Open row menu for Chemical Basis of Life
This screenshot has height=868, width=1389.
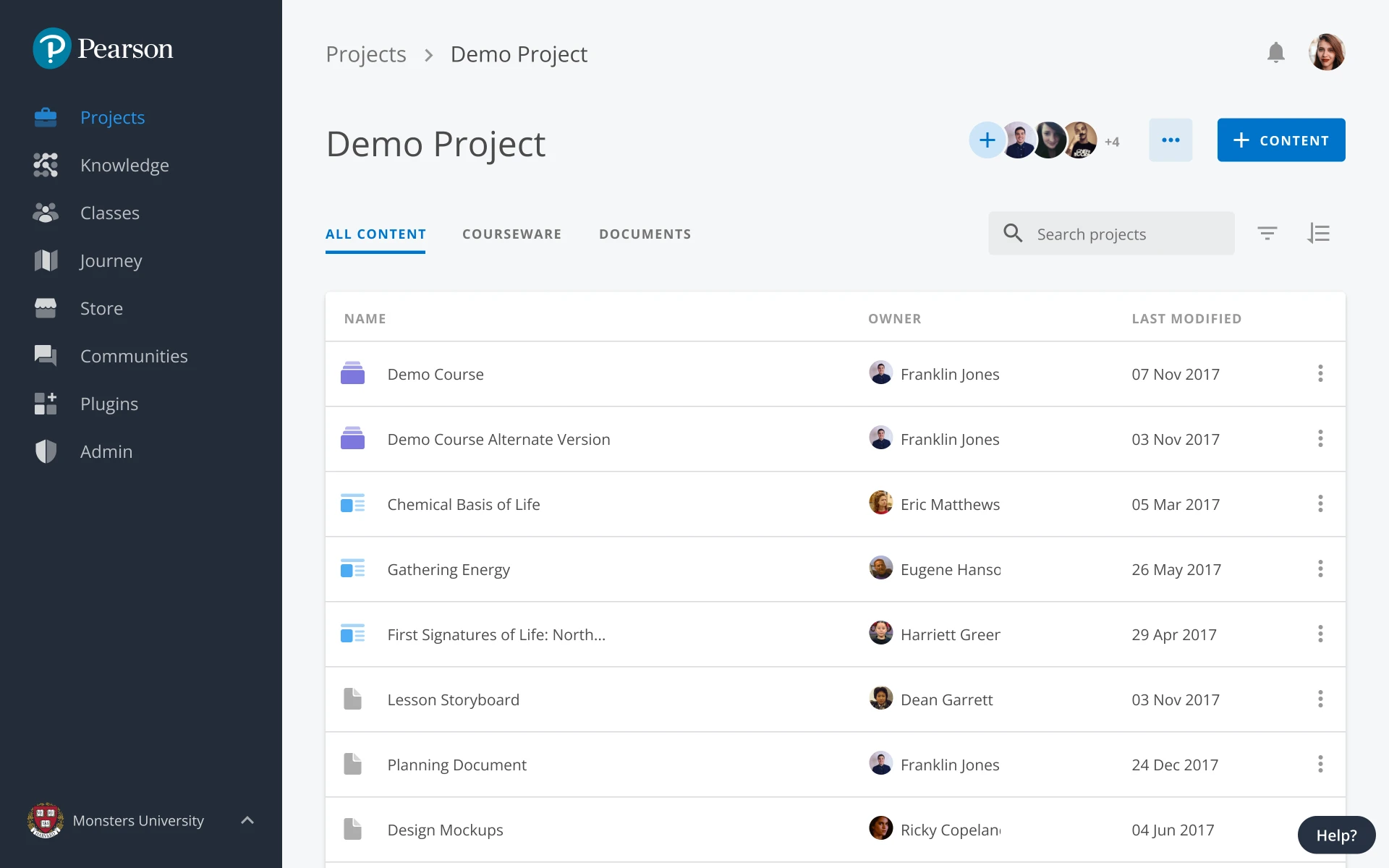point(1320,503)
